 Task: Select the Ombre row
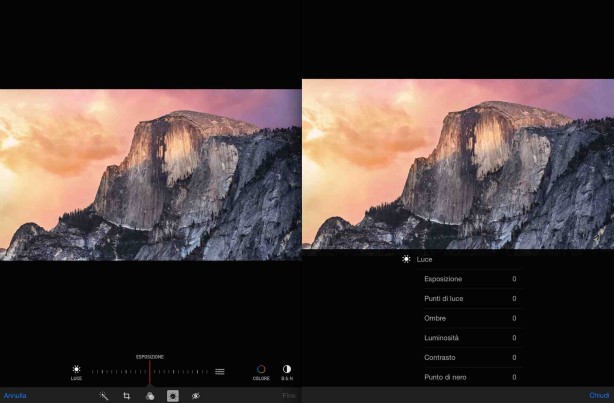tap(473, 318)
